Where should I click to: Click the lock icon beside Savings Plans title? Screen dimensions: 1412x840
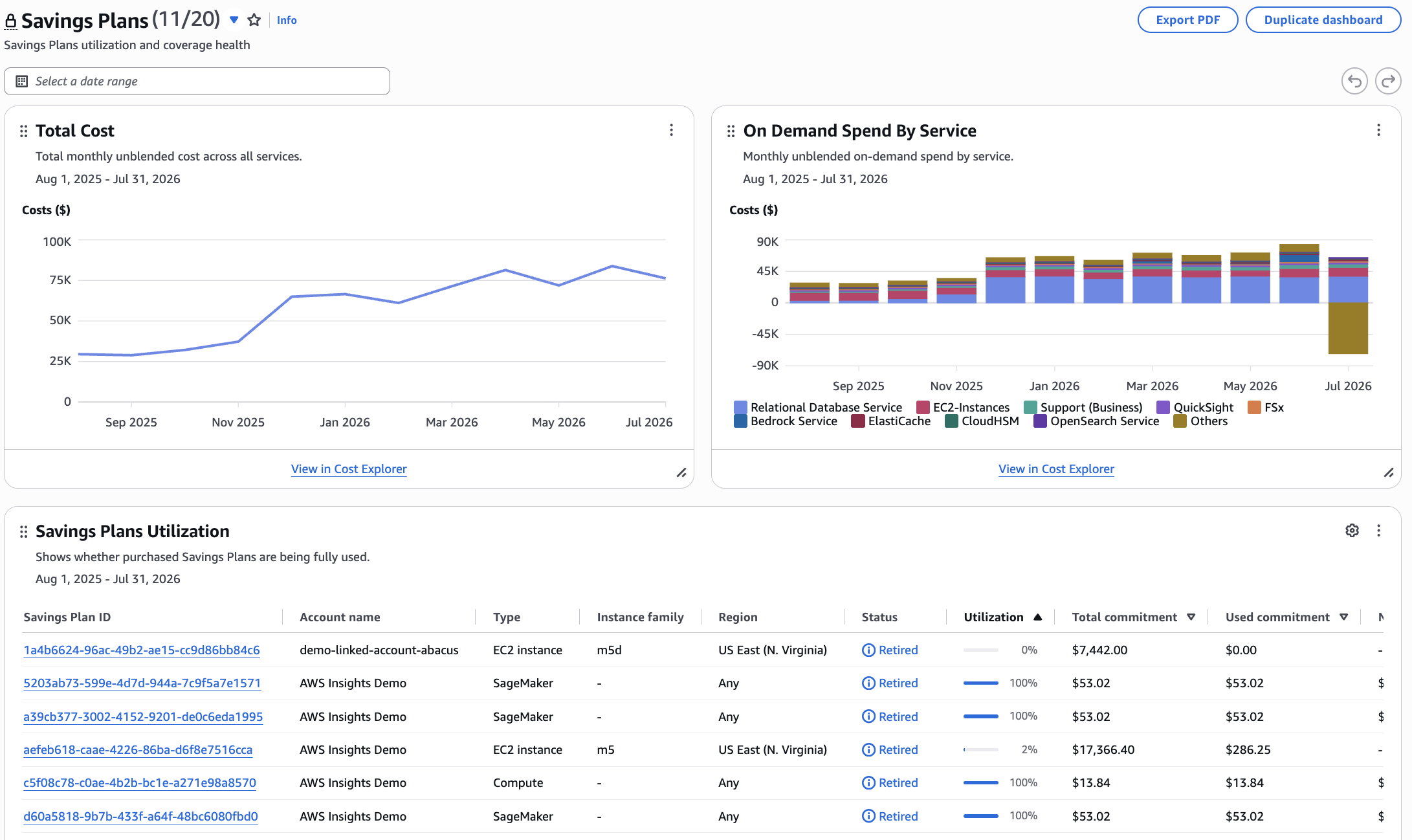point(10,21)
